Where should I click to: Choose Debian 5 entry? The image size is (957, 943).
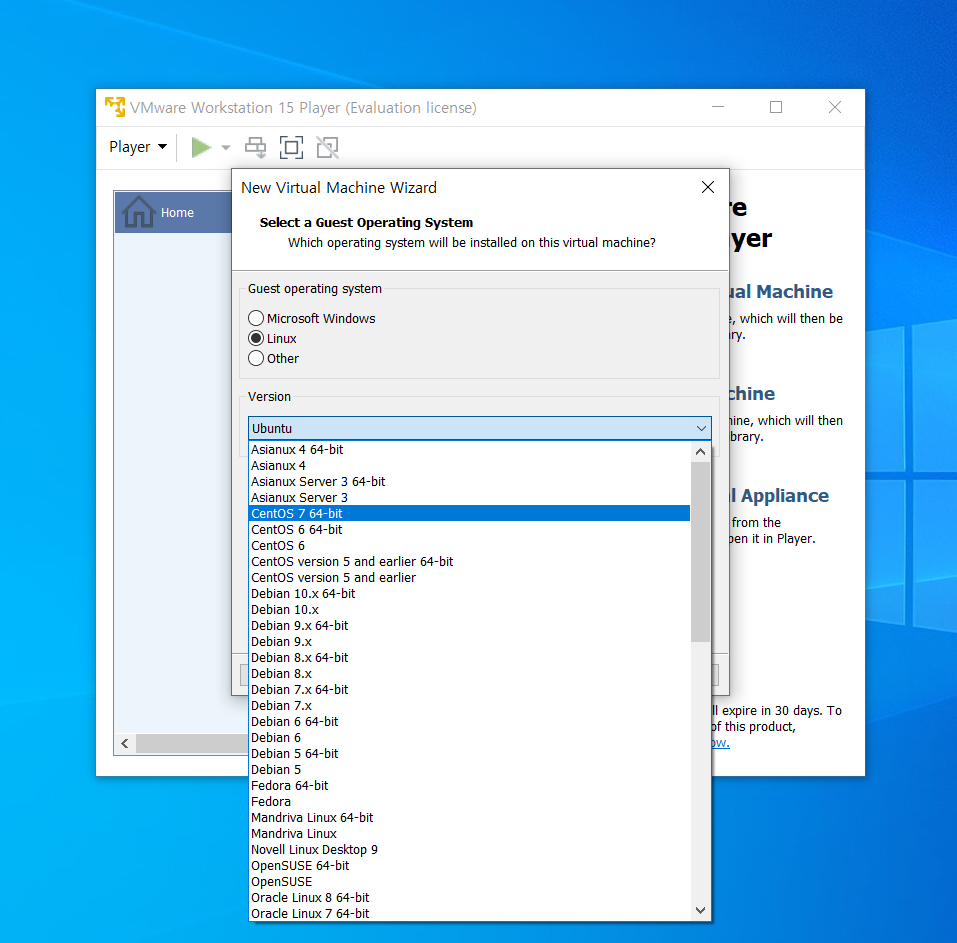[x=470, y=770]
